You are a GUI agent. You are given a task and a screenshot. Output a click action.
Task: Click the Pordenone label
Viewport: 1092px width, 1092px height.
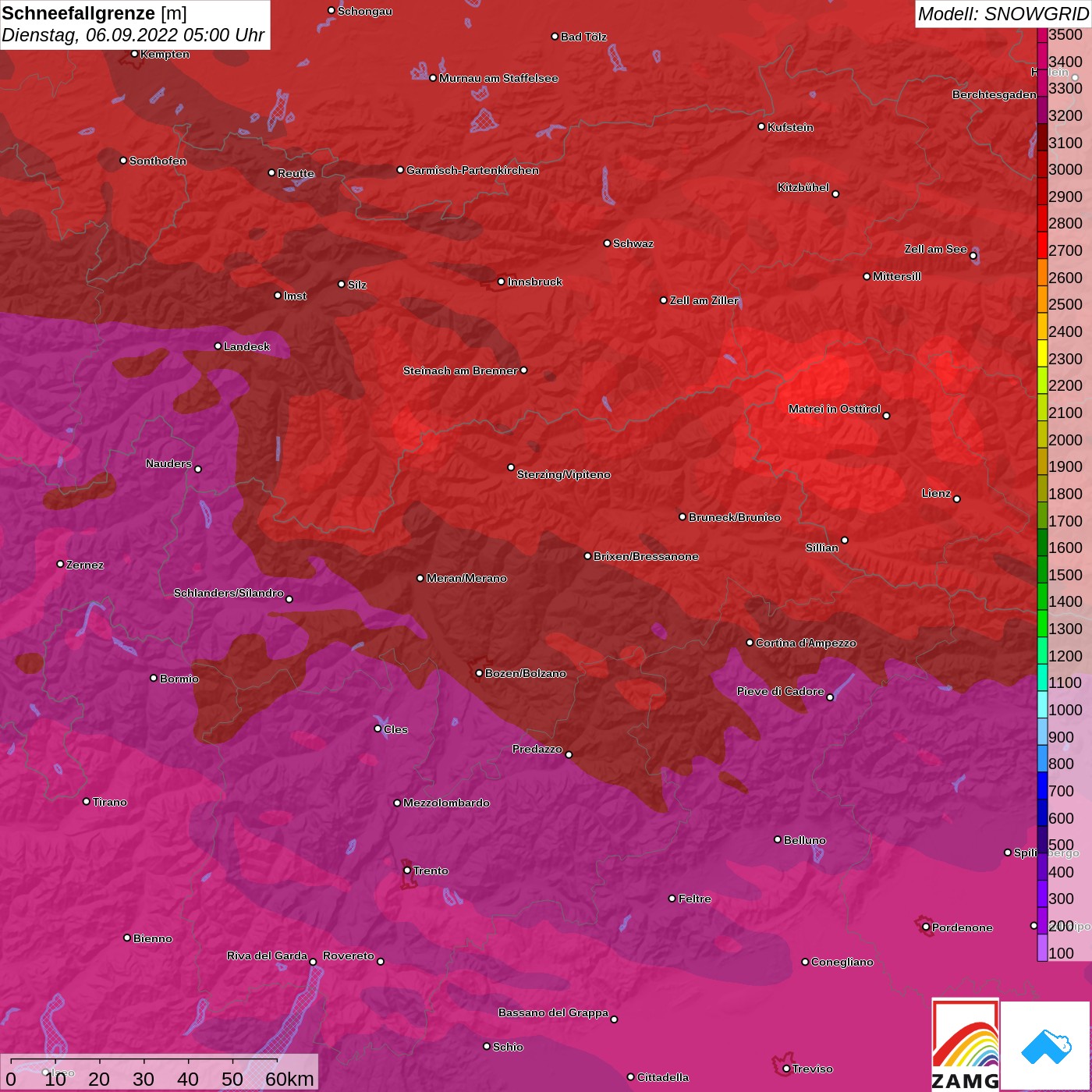[963, 927]
